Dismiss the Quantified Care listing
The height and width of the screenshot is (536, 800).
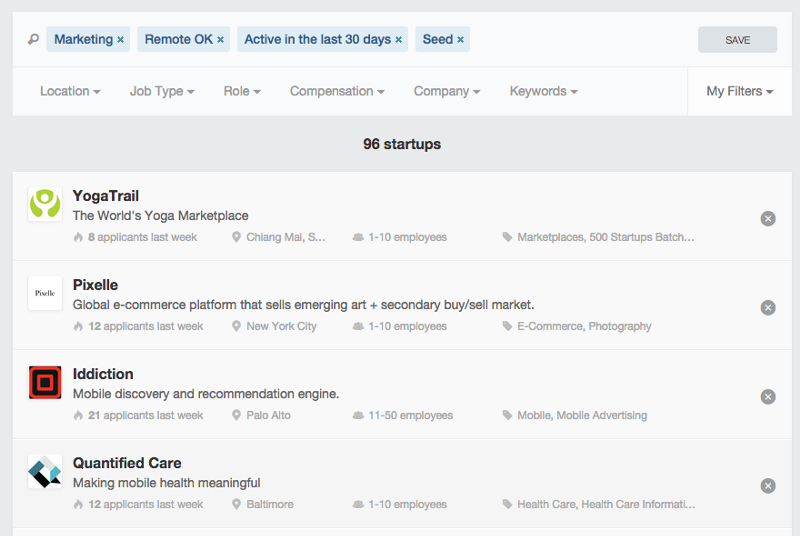pyautogui.click(x=768, y=486)
